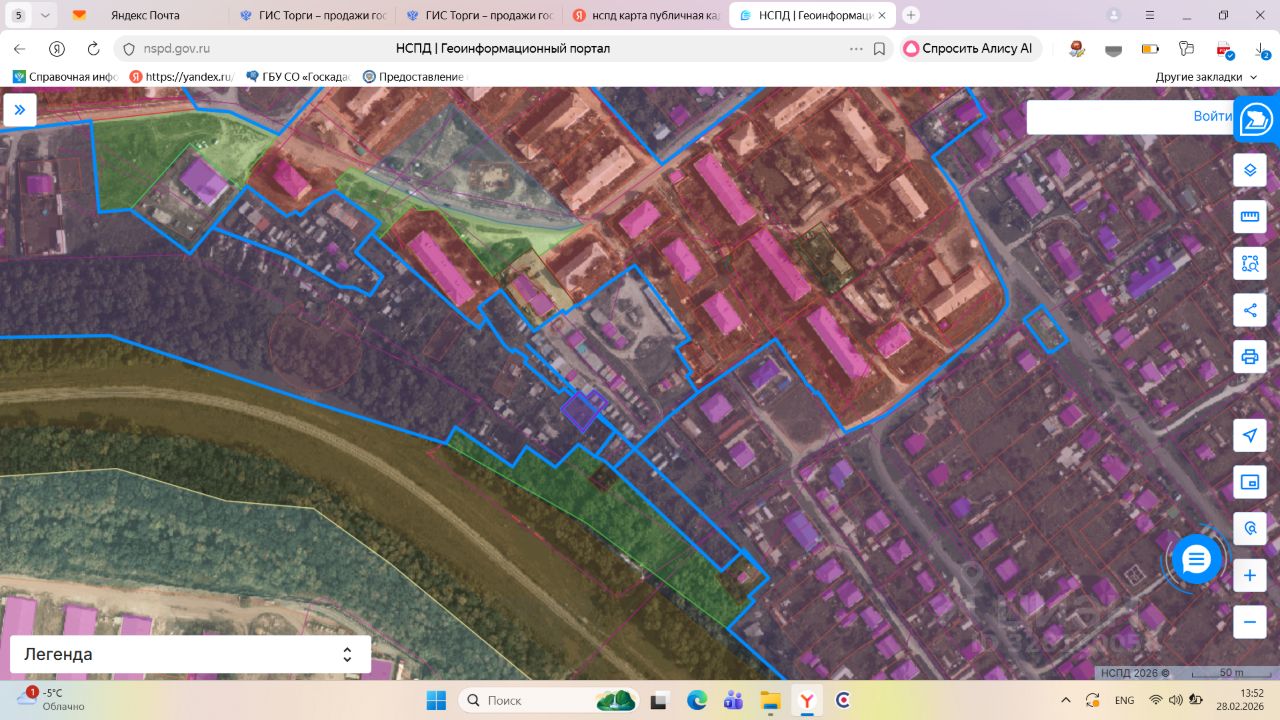
Task: Open the chat assistant bubble
Action: [x=1196, y=559]
